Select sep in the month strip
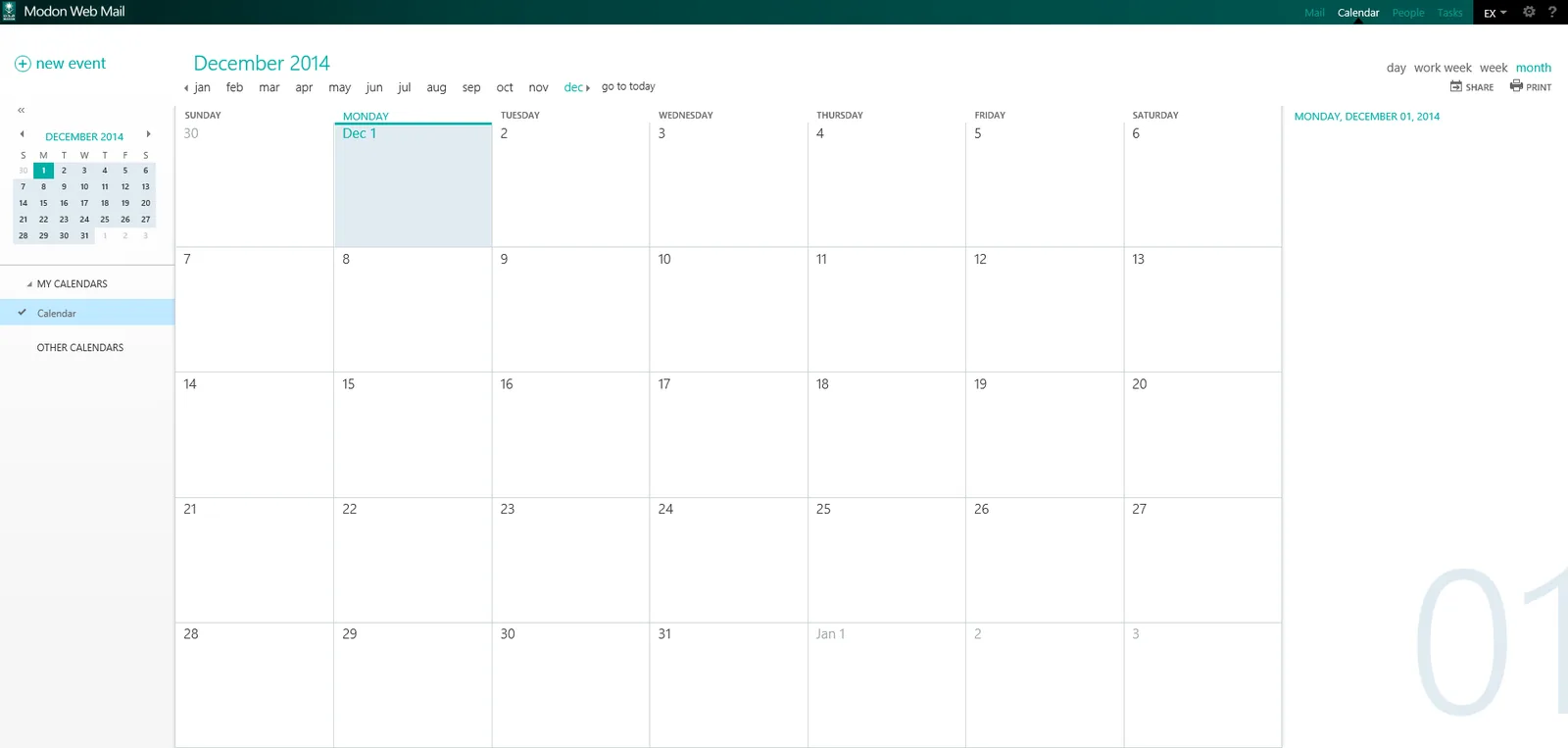The width and height of the screenshot is (1568, 748). point(471,87)
